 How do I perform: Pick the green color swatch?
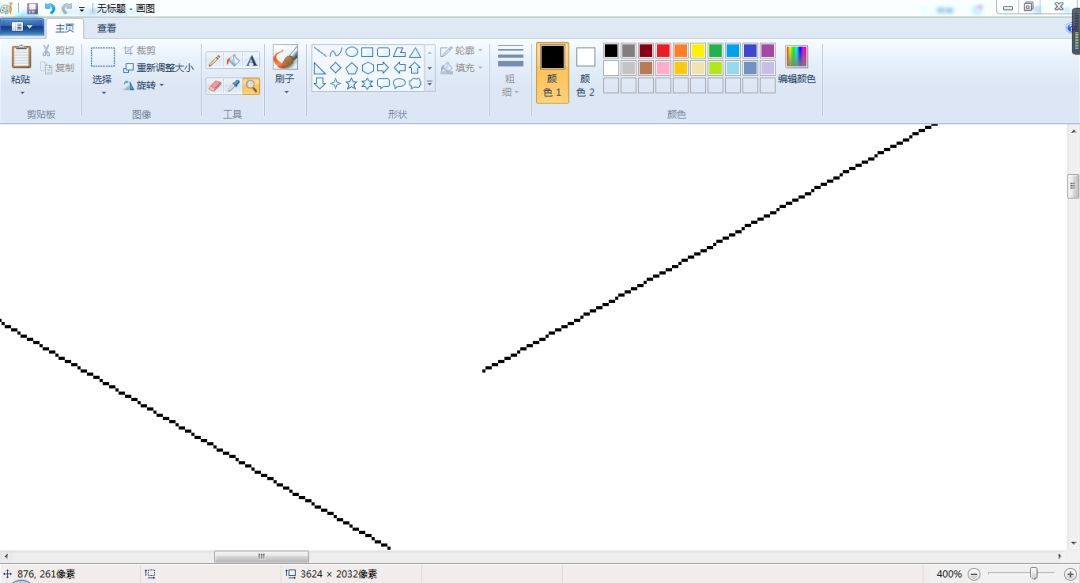(716, 50)
